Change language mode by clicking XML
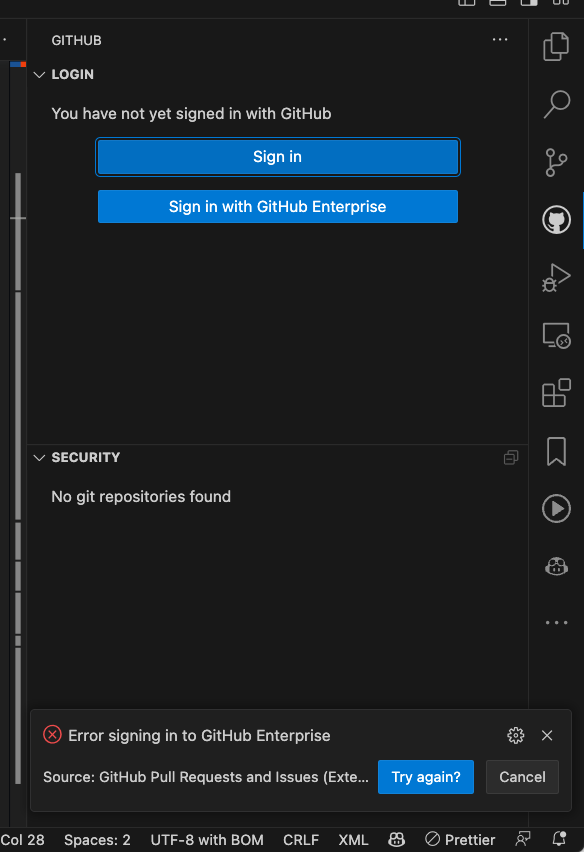584x852 pixels. click(x=353, y=840)
